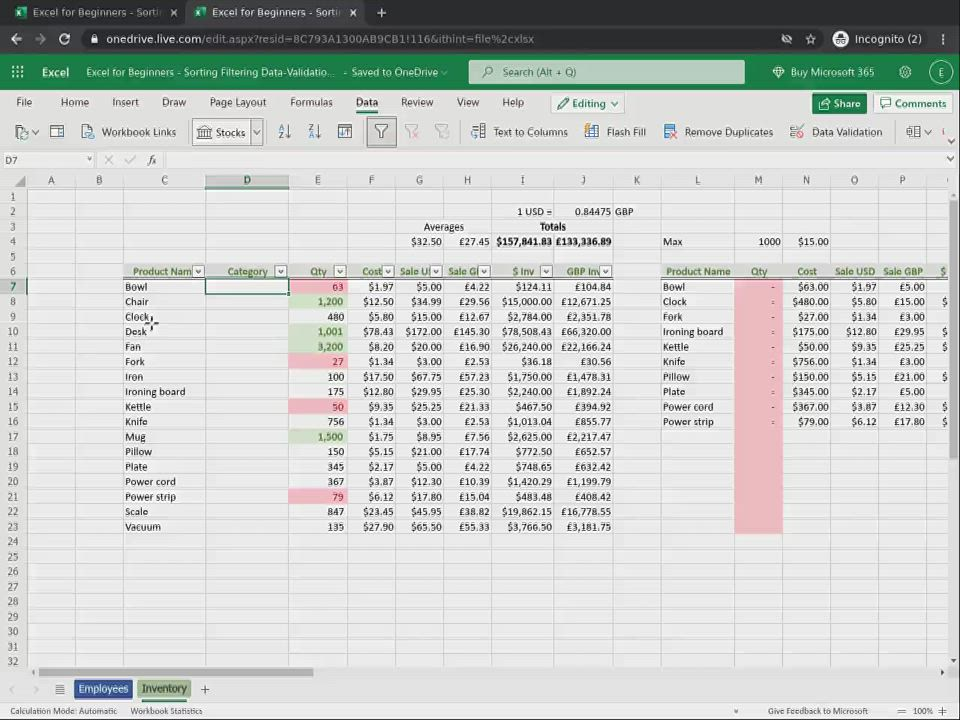Open the GBP Inv filter dropdown
The image size is (960, 720).
(606, 271)
